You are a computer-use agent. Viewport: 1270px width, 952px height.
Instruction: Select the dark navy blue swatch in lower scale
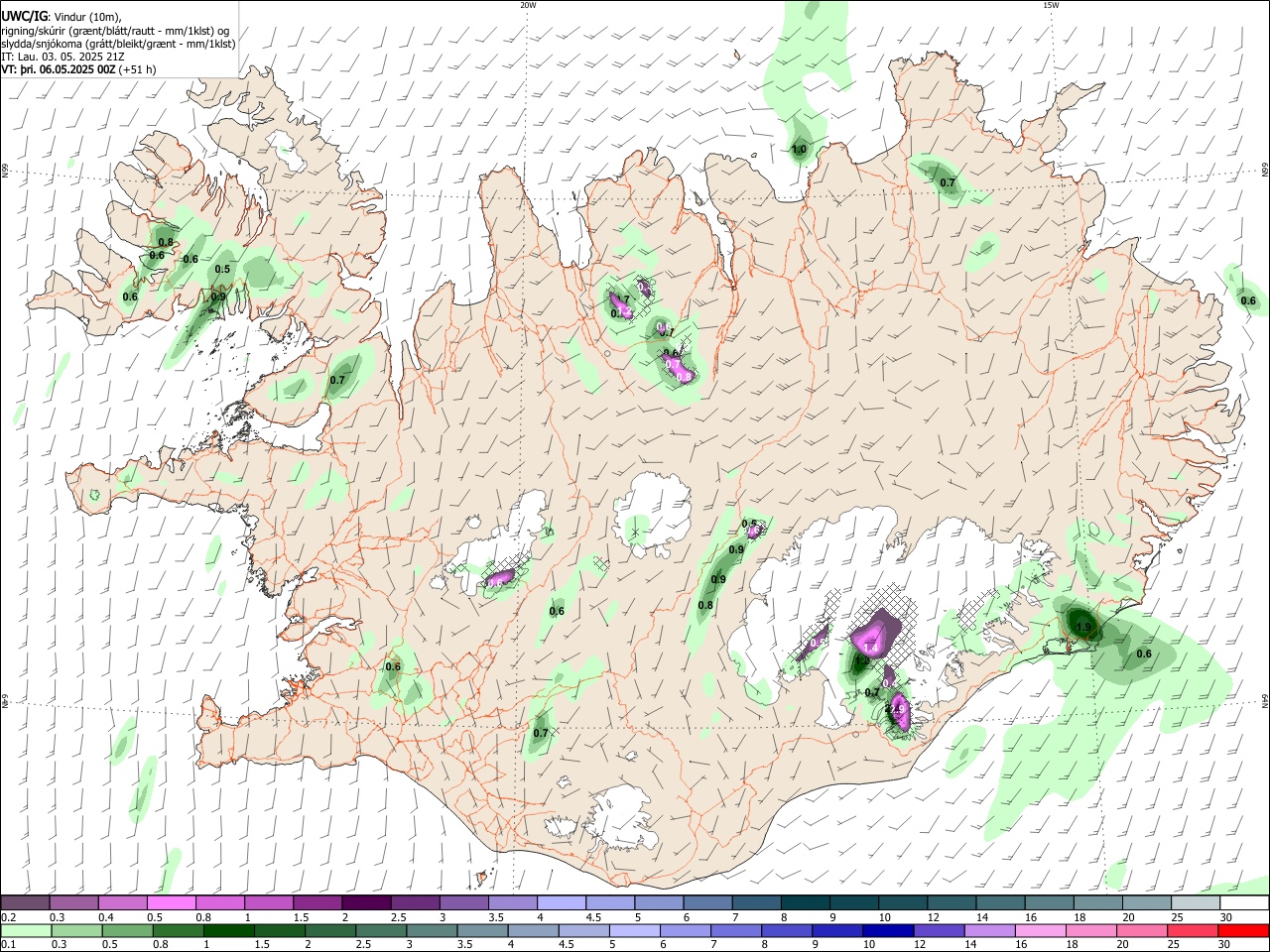(888, 931)
